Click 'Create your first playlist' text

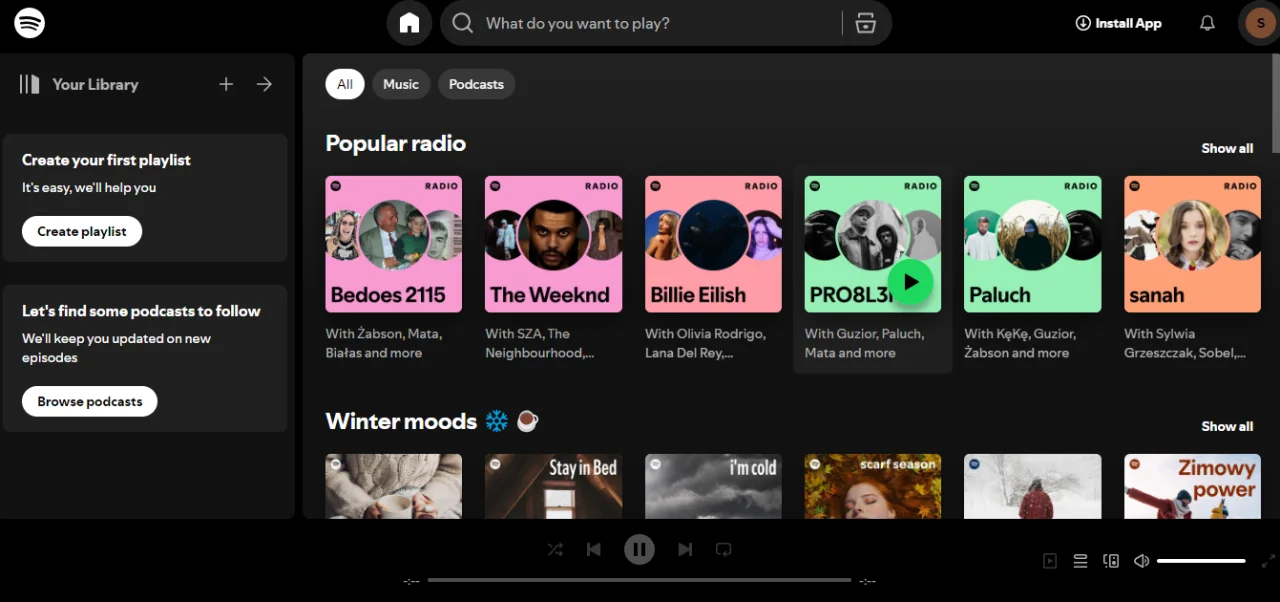tap(106, 160)
